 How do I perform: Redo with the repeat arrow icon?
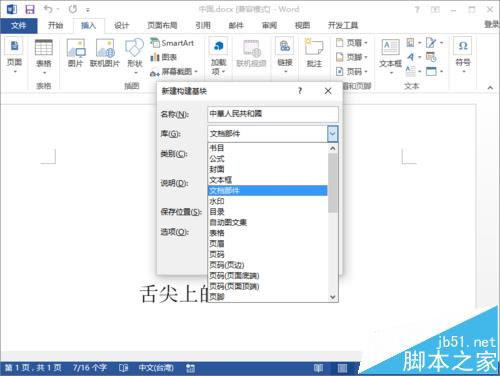tap(73, 9)
